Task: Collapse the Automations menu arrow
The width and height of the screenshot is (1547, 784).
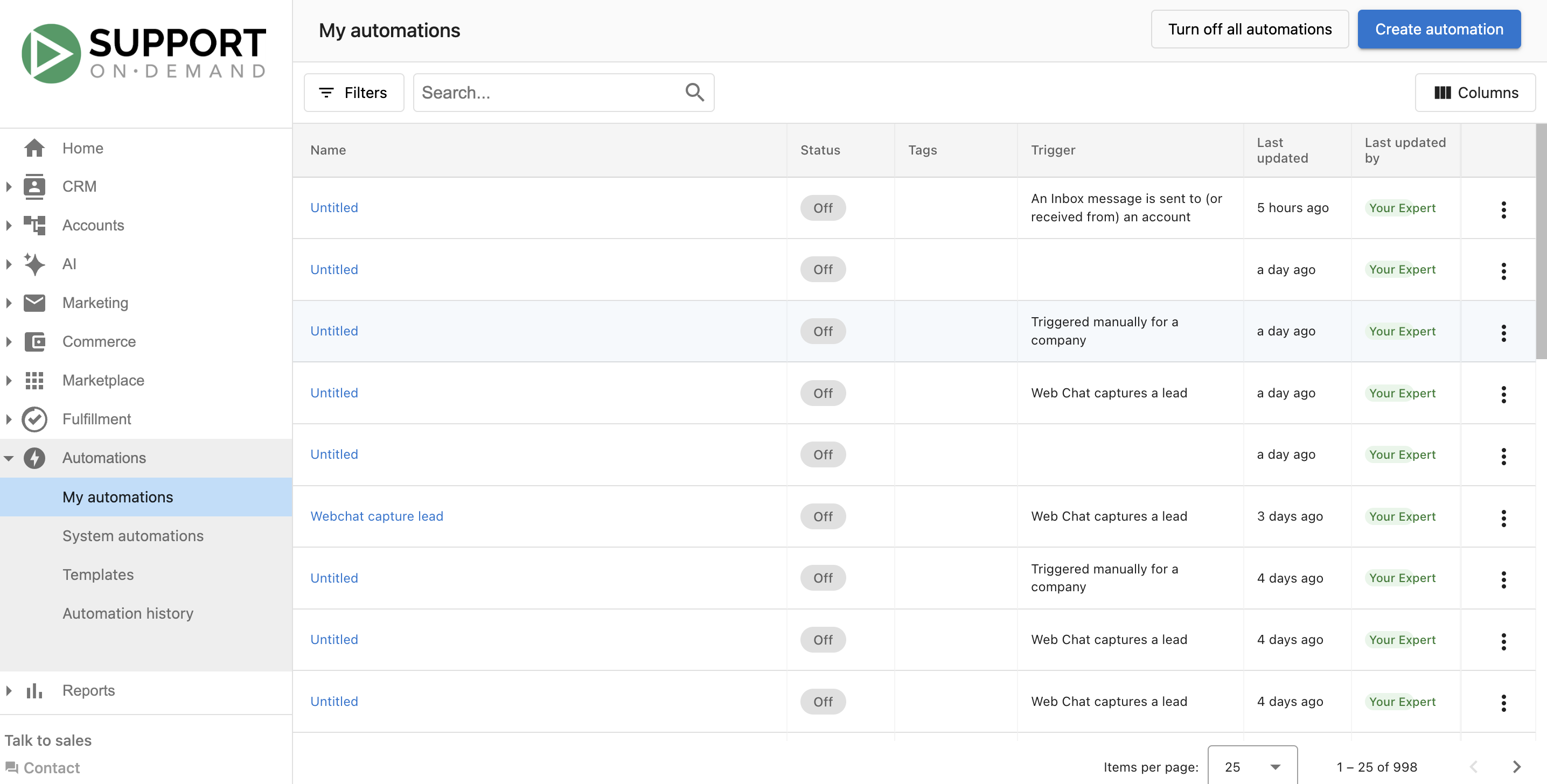Action: 9,458
